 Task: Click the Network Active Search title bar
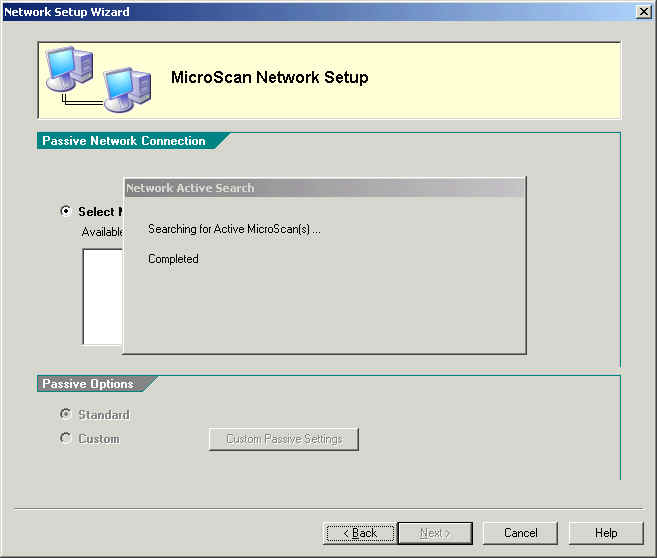[x=325, y=188]
